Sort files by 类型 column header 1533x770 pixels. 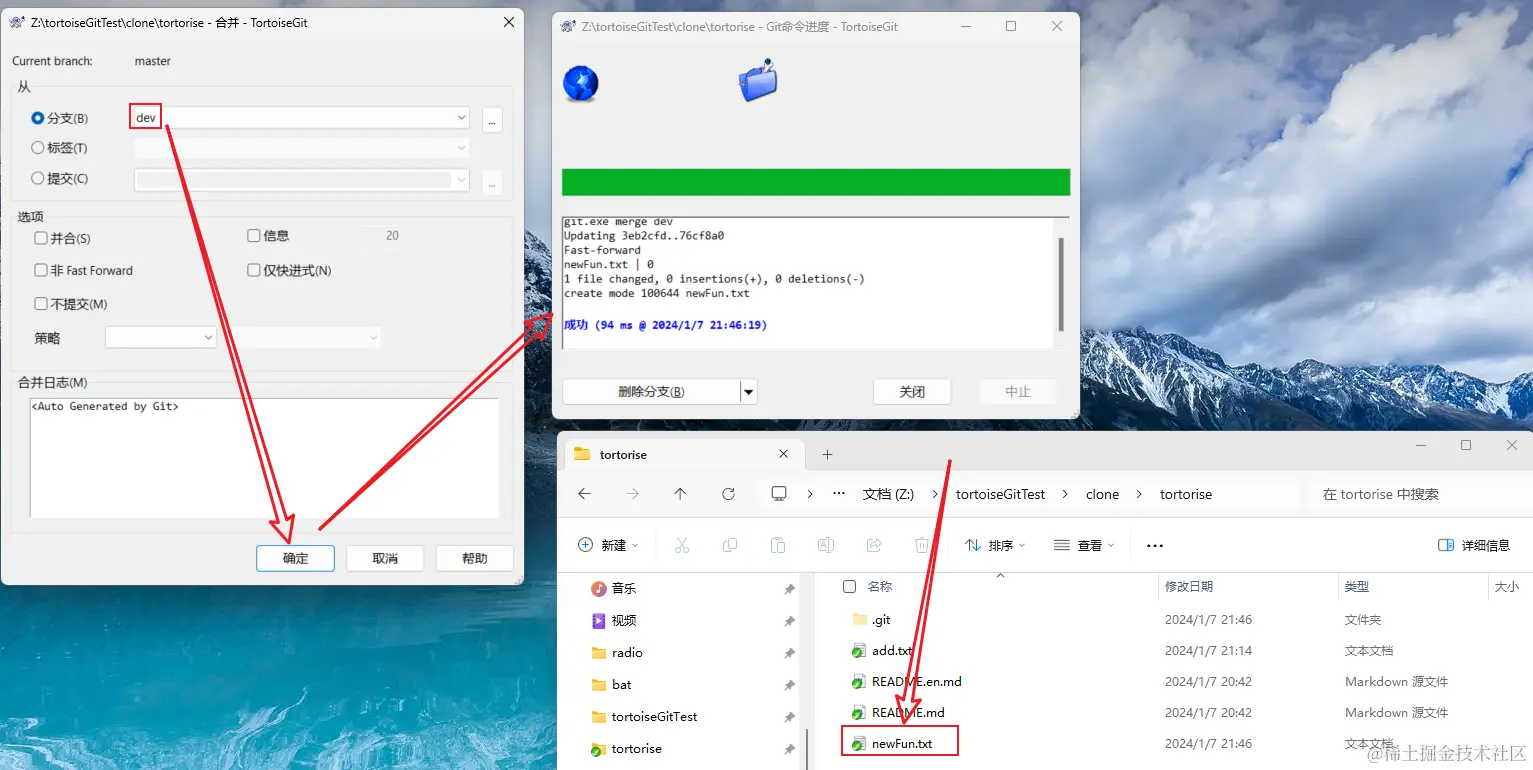[1357, 587]
